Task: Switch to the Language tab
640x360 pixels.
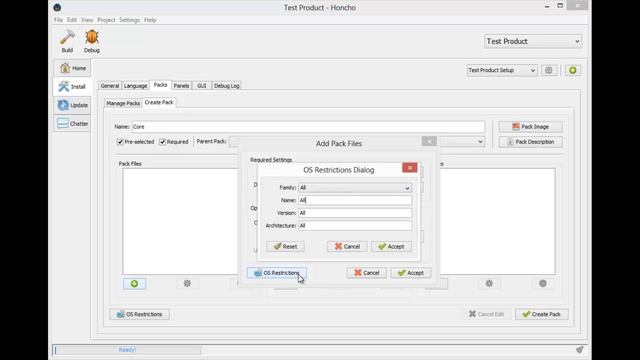Action: click(x=136, y=86)
